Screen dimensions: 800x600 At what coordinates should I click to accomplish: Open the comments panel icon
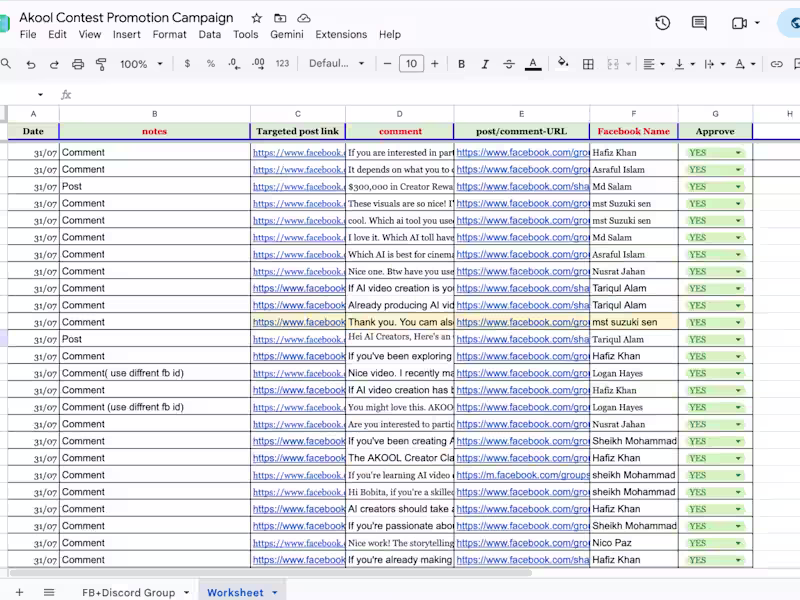(x=699, y=23)
